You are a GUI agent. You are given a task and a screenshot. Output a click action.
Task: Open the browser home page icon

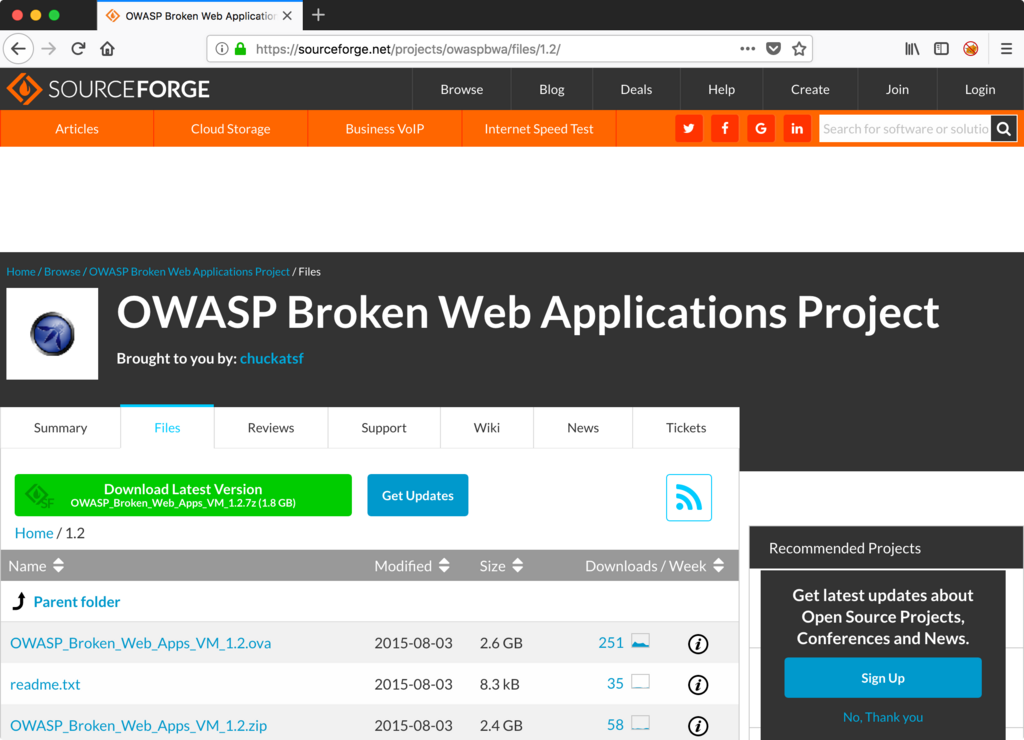coord(107,49)
